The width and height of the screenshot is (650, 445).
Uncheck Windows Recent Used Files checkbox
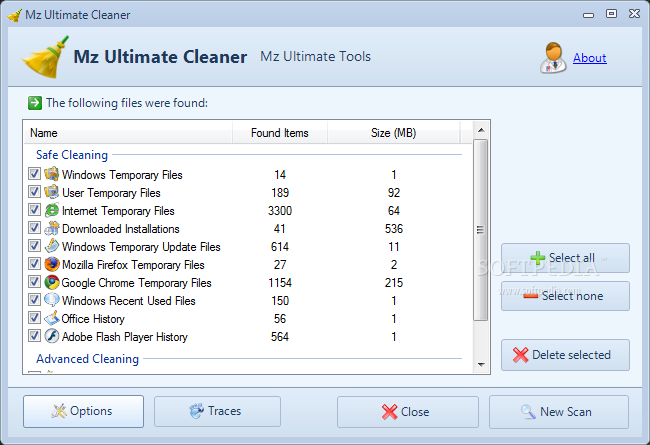click(x=34, y=299)
